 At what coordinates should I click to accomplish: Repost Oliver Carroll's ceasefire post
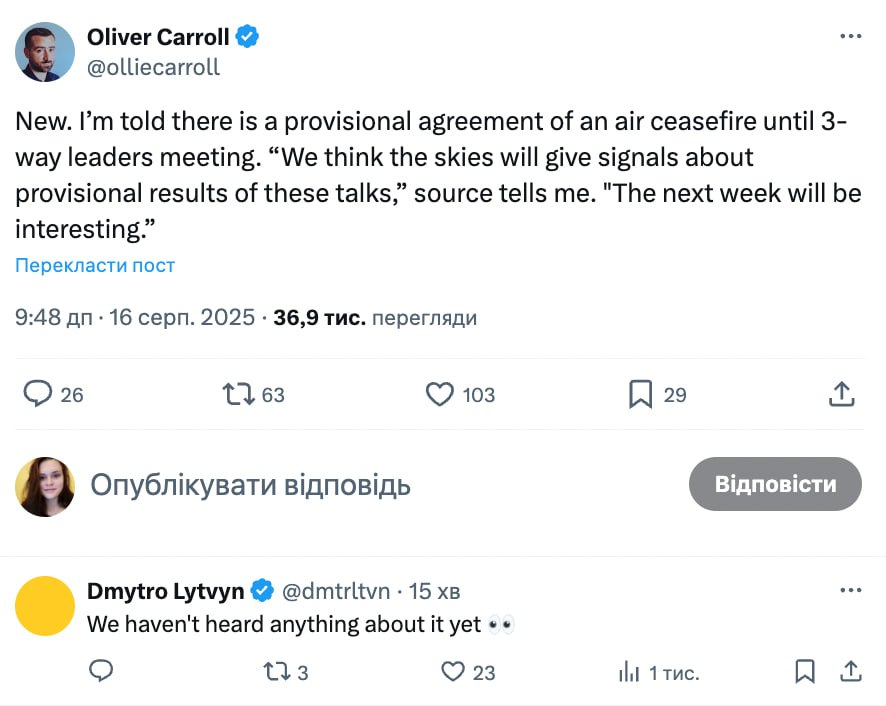pos(238,394)
